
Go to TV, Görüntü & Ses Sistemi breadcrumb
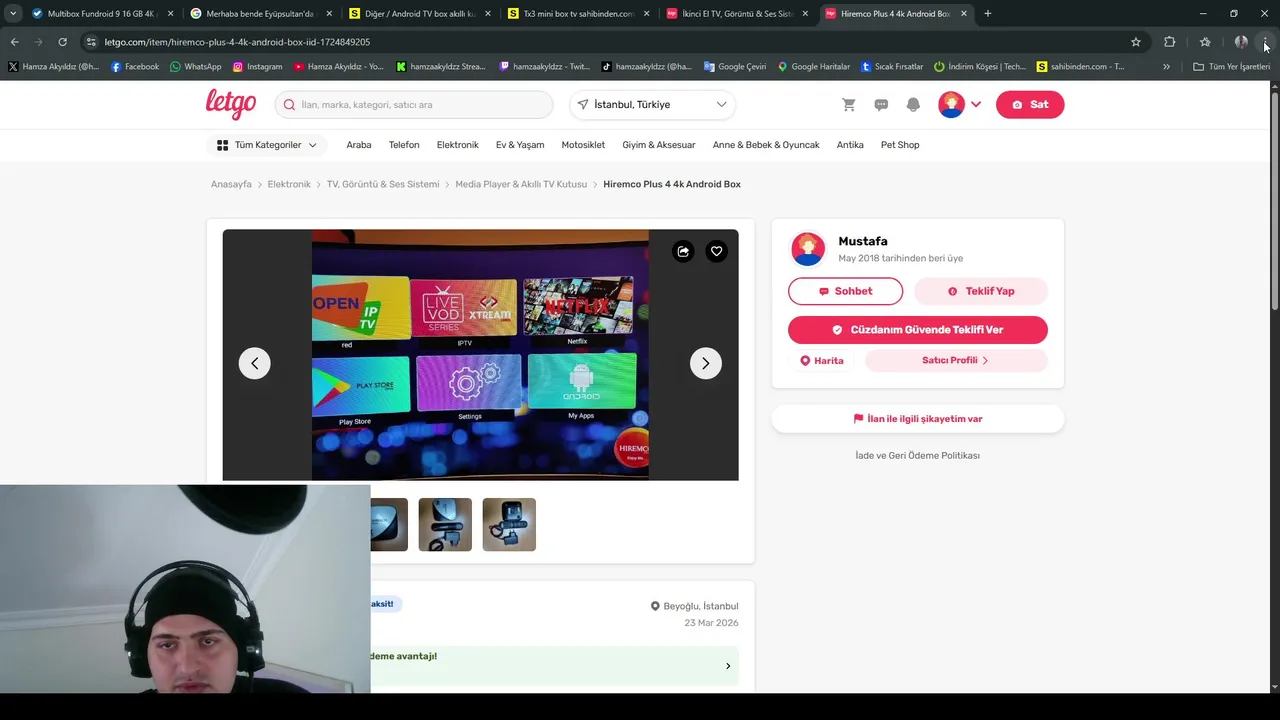383,184
